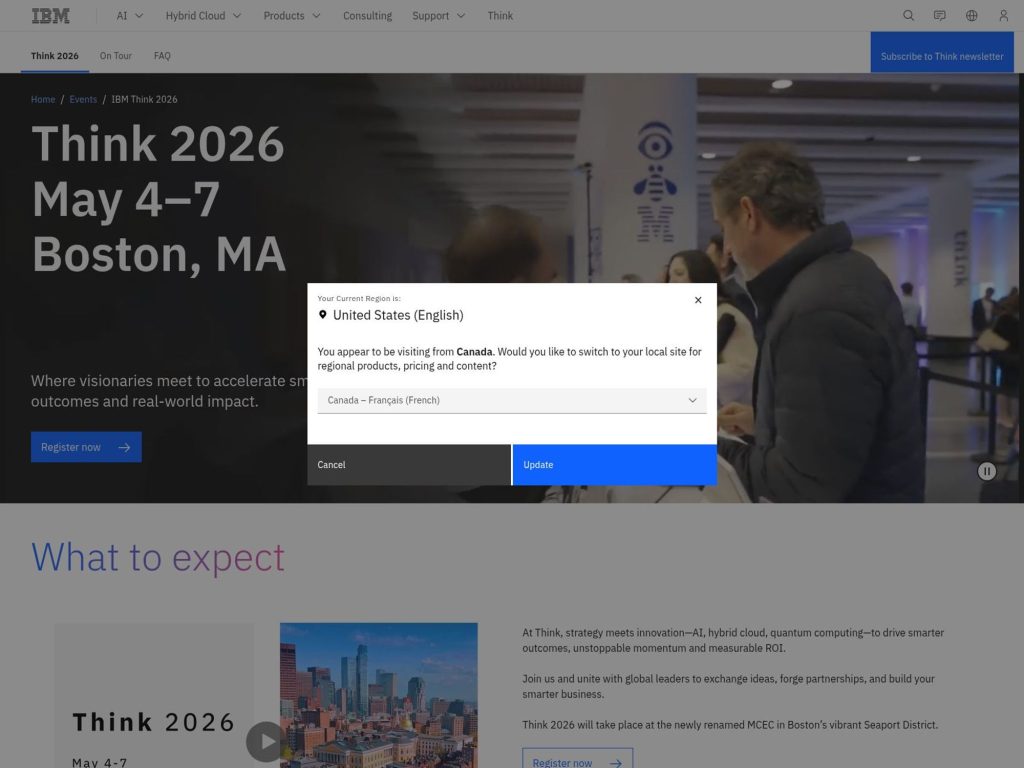
Task: Navigate to Home via the breadcrumb
Action: tap(42, 99)
